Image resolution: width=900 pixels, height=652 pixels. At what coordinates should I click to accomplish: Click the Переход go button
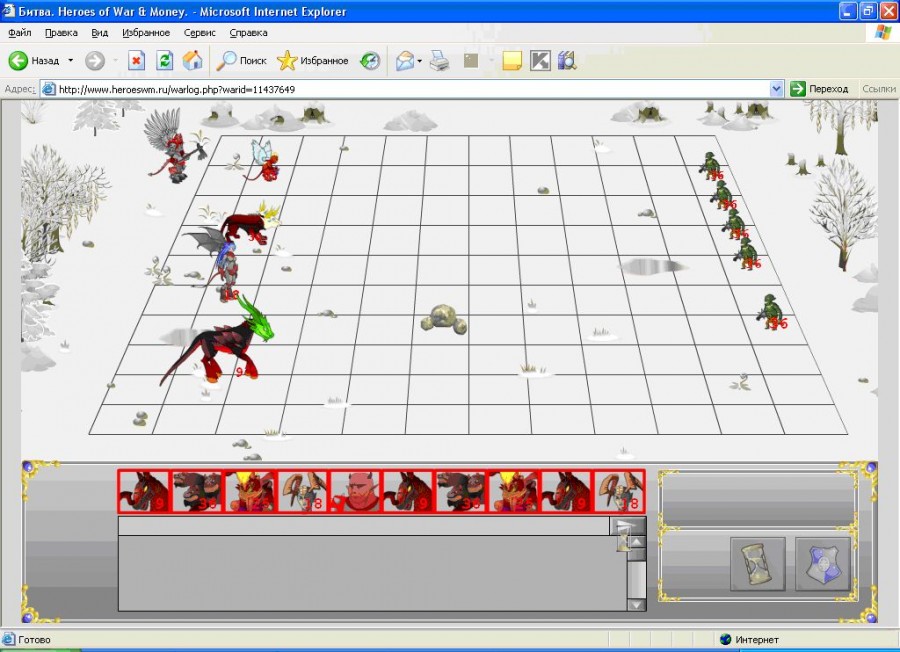click(x=819, y=89)
